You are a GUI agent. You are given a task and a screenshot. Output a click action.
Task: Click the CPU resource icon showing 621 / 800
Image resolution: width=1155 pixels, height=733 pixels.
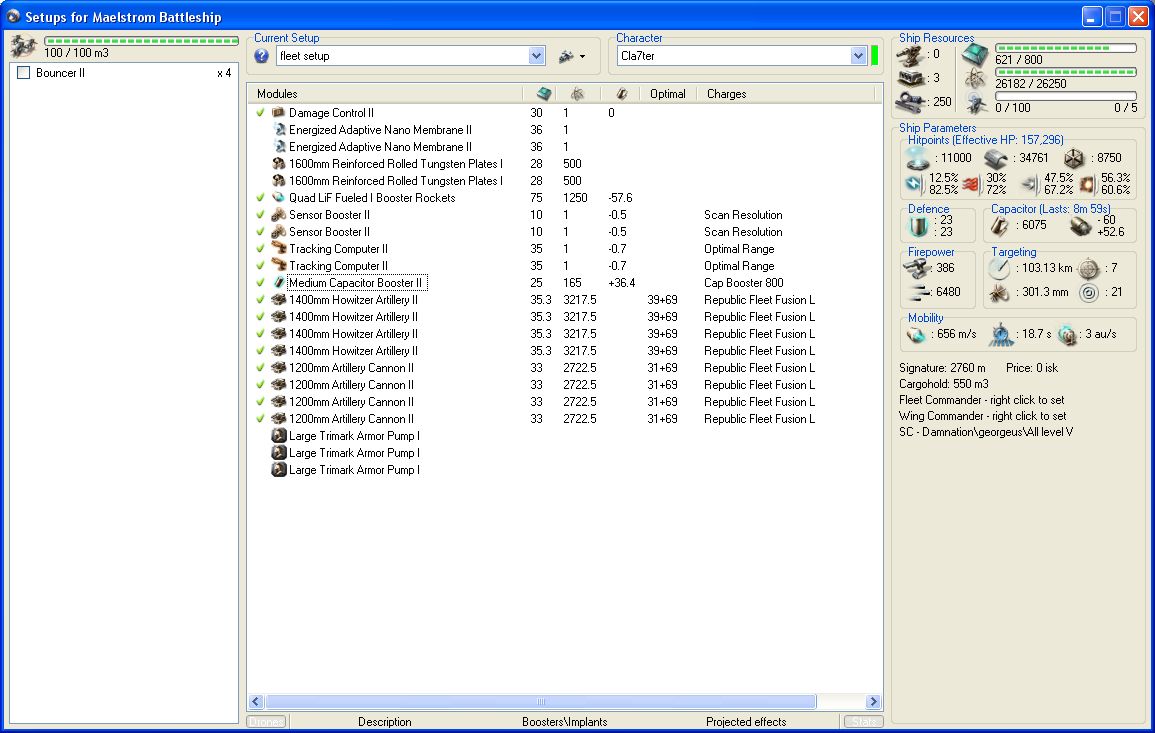975,55
